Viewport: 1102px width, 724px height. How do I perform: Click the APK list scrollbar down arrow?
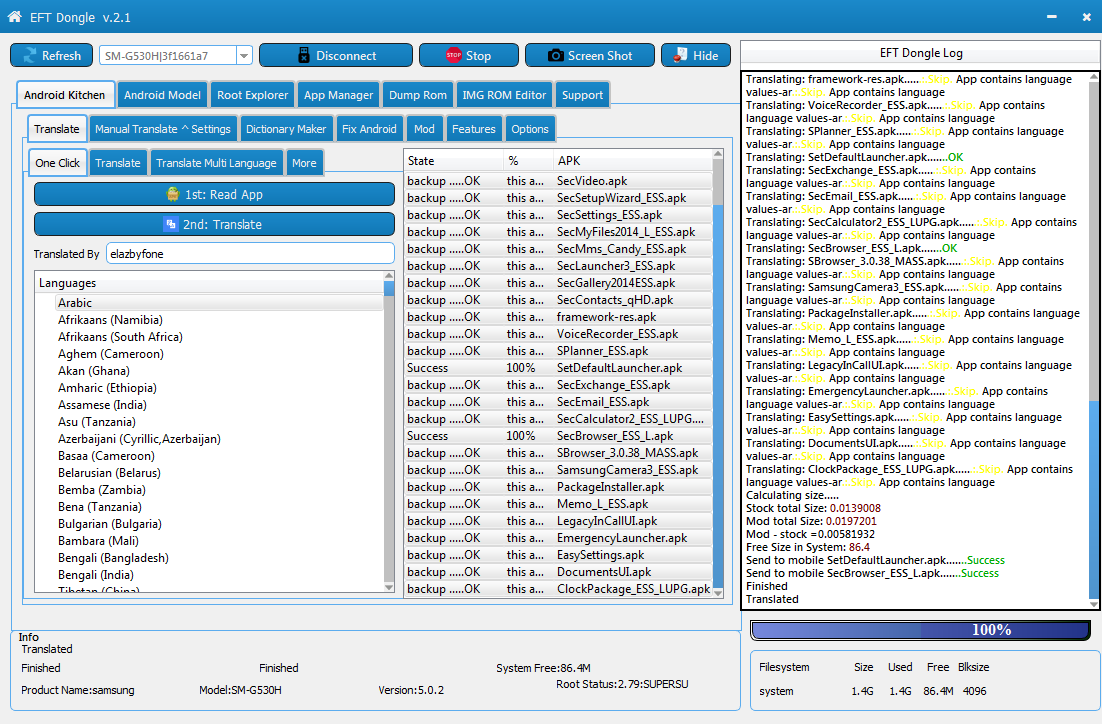718,593
